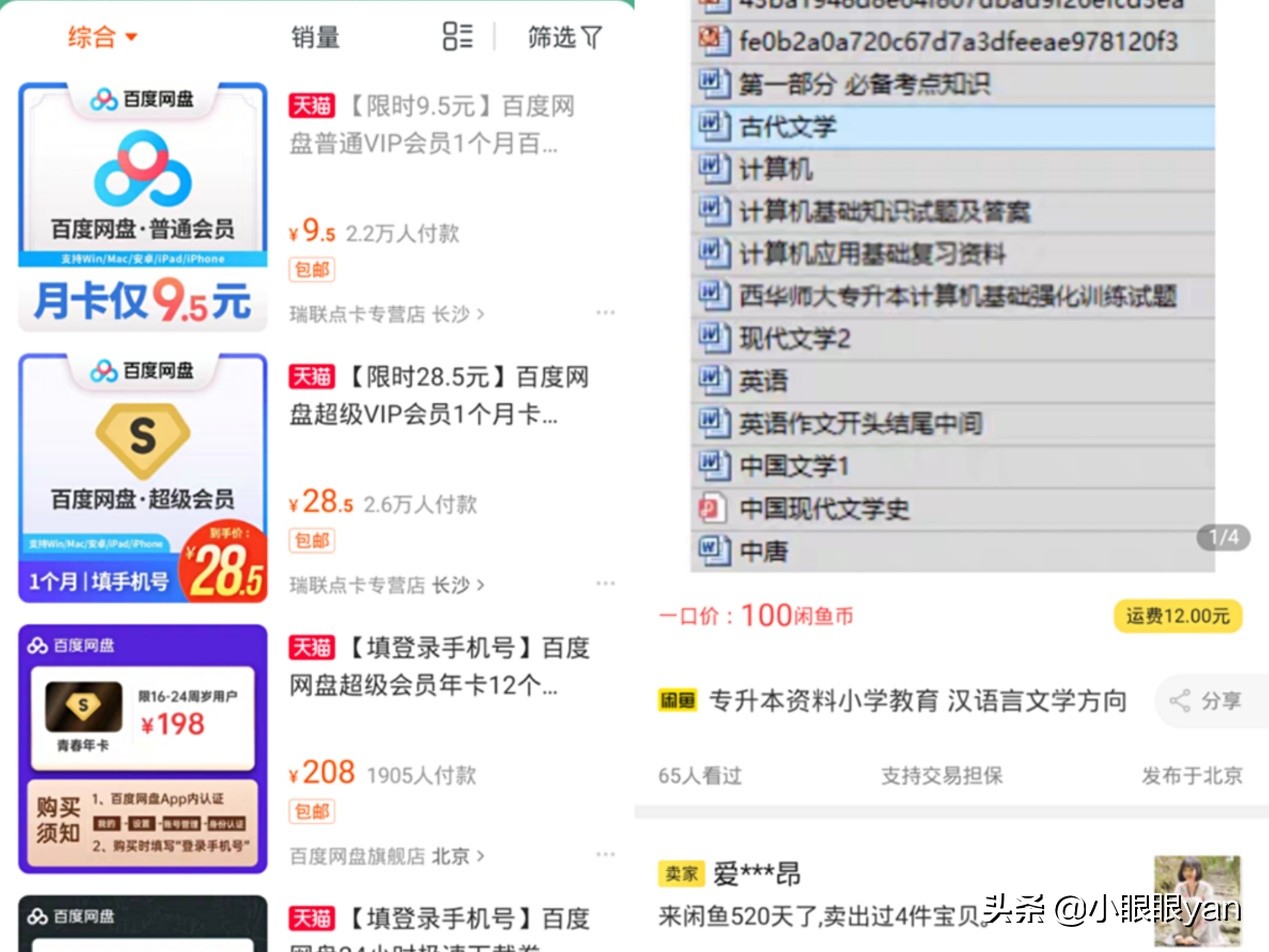Click the image file icon beside fe0b2a0a file
The image size is (1269, 952).
716,42
